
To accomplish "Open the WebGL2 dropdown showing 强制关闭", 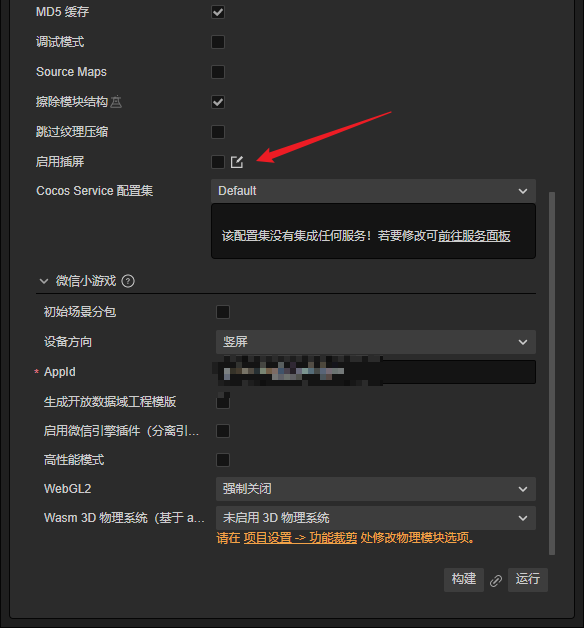I will click(376, 489).
